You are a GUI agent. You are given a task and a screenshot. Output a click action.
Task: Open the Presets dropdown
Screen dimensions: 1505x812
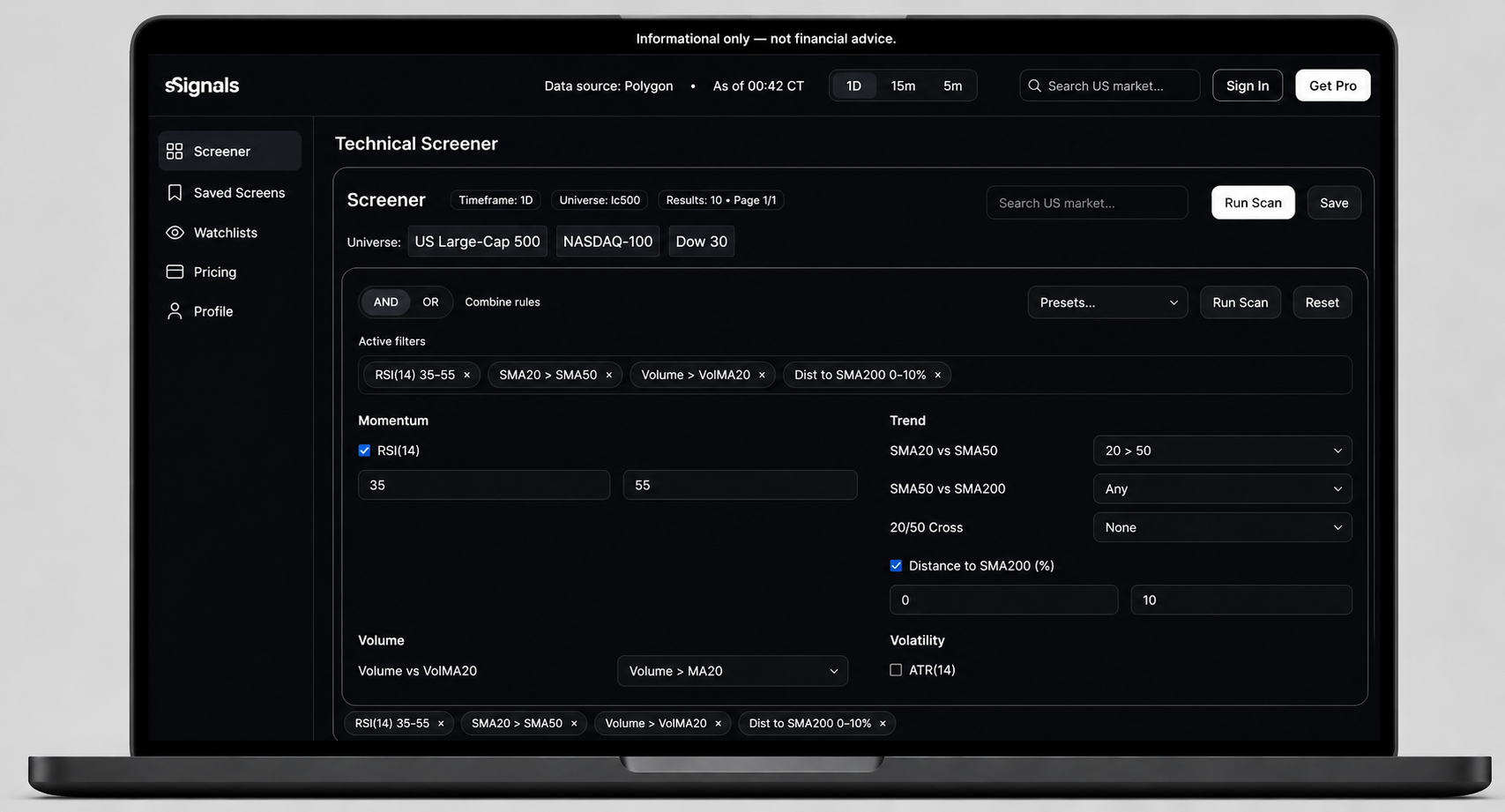point(1107,302)
